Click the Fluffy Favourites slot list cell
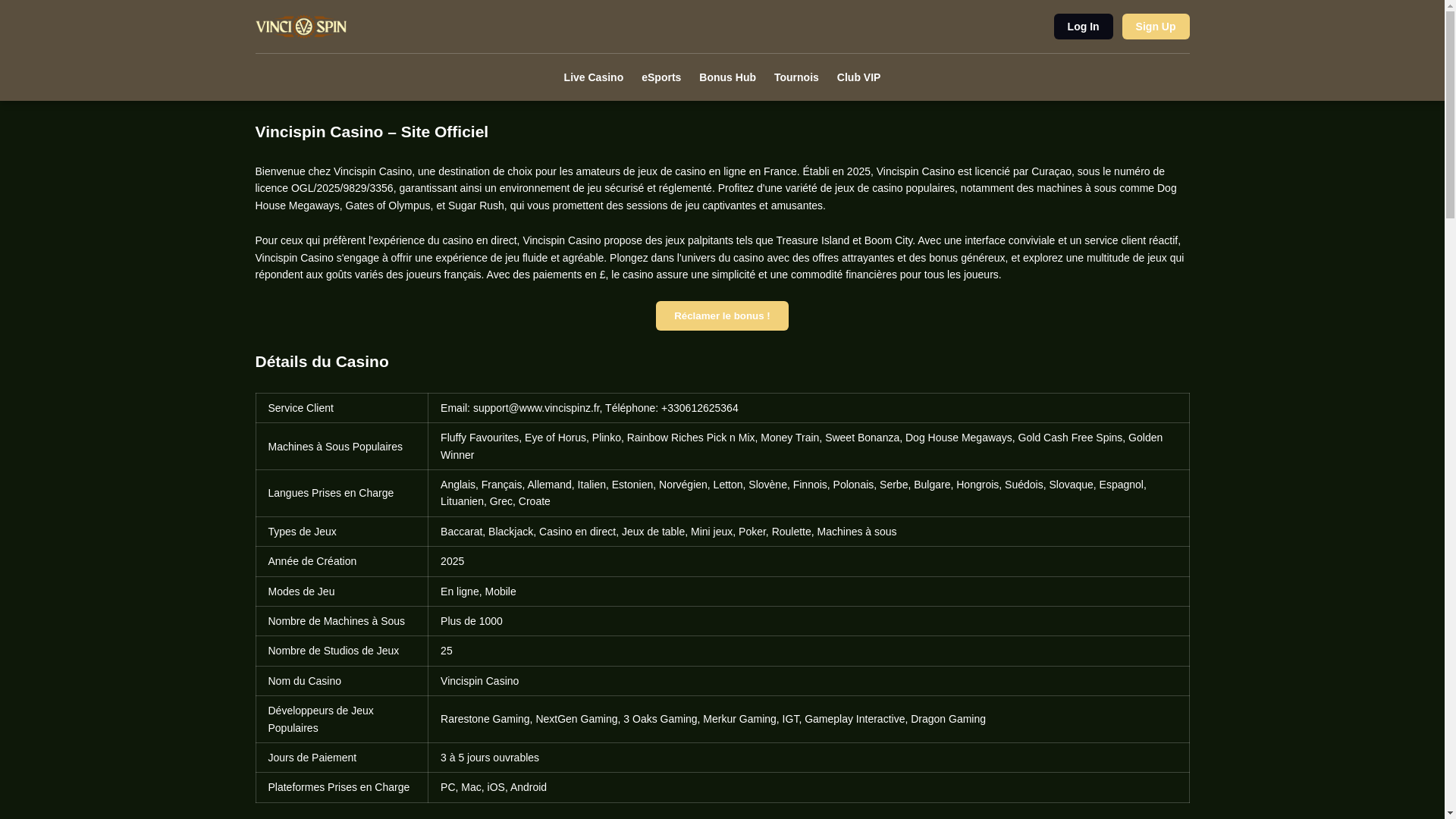Image resolution: width=1456 pixels, height=819 pixels. click(x=808, y=447)
